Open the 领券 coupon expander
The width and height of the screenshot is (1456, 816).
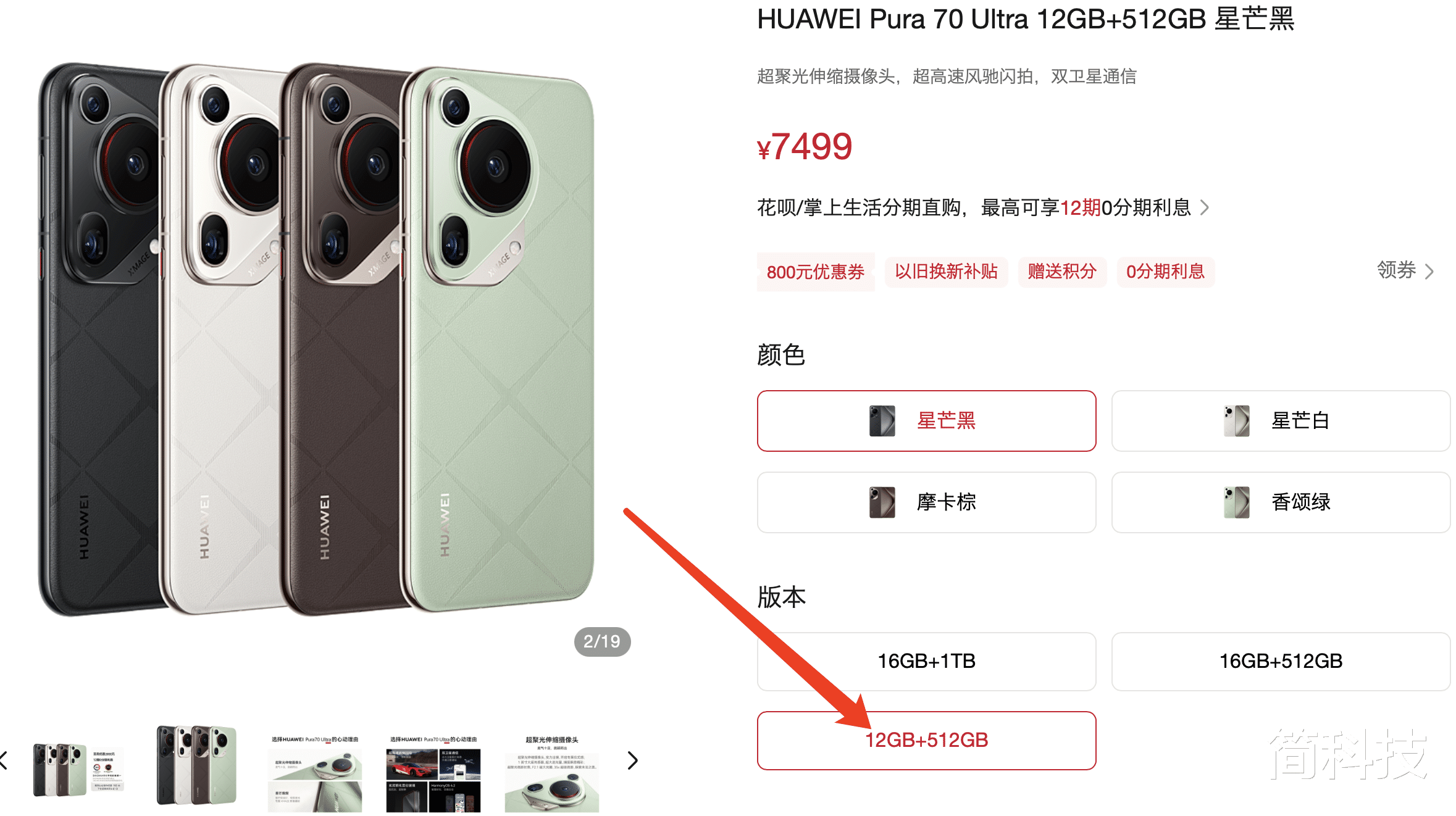tap(1405, 270)
